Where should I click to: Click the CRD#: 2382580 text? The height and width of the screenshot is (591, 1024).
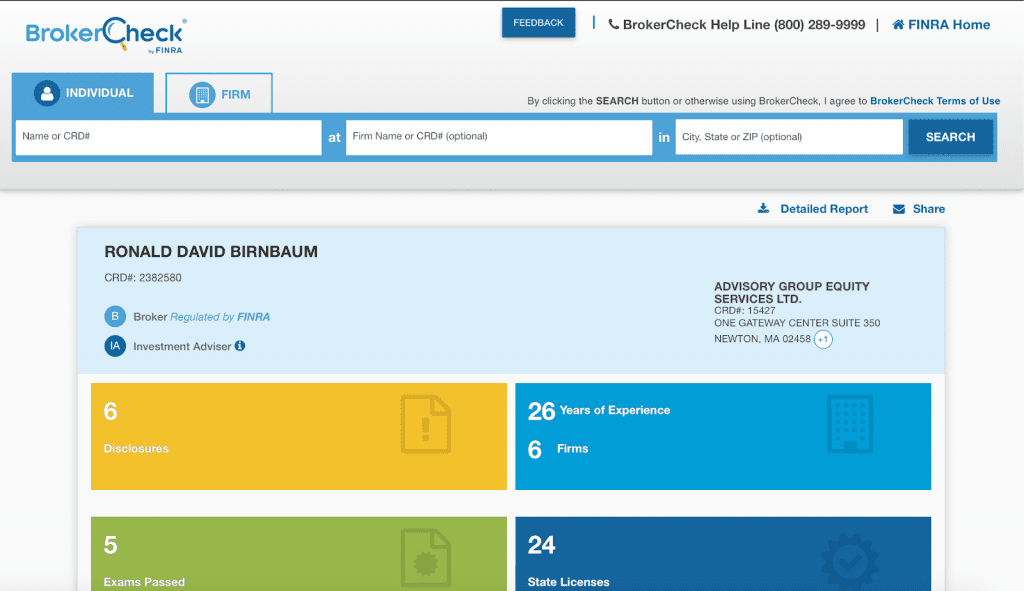pyautogui.click(x=143, y=278)
